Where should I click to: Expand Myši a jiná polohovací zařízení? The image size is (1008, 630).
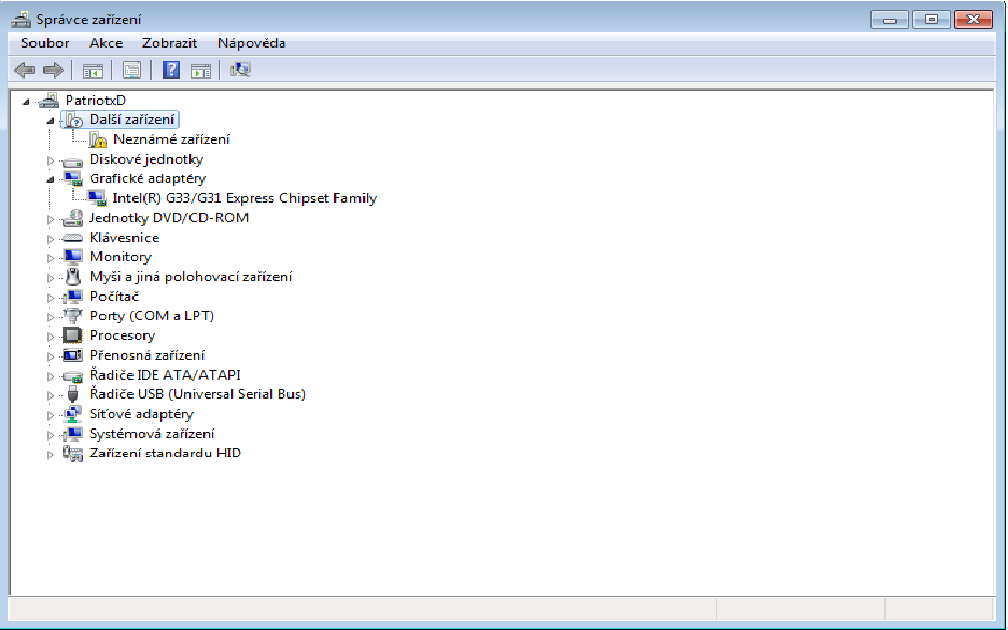(x=50, y=278)
